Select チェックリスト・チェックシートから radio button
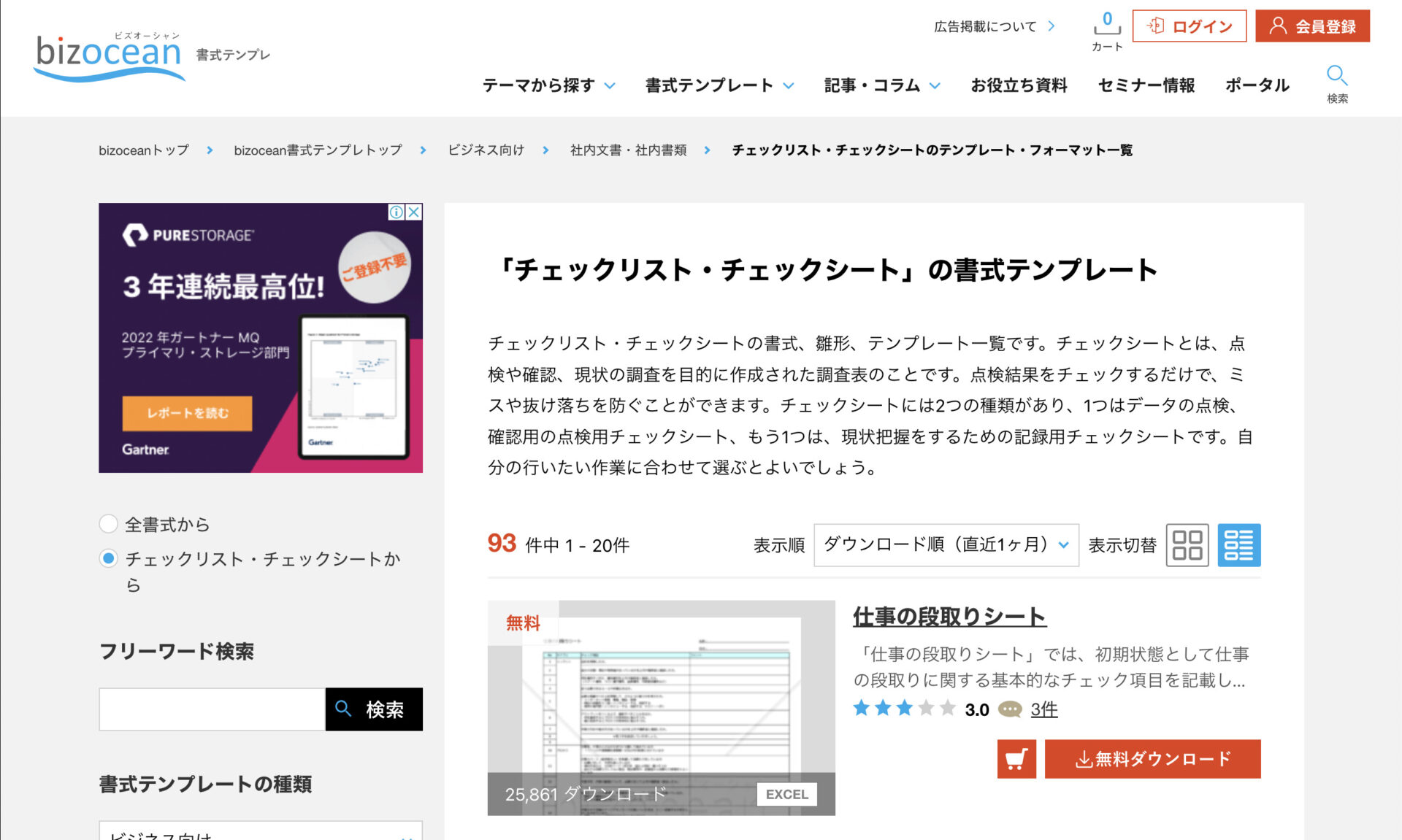The image size is (1402, 840). tap(108, 558)
